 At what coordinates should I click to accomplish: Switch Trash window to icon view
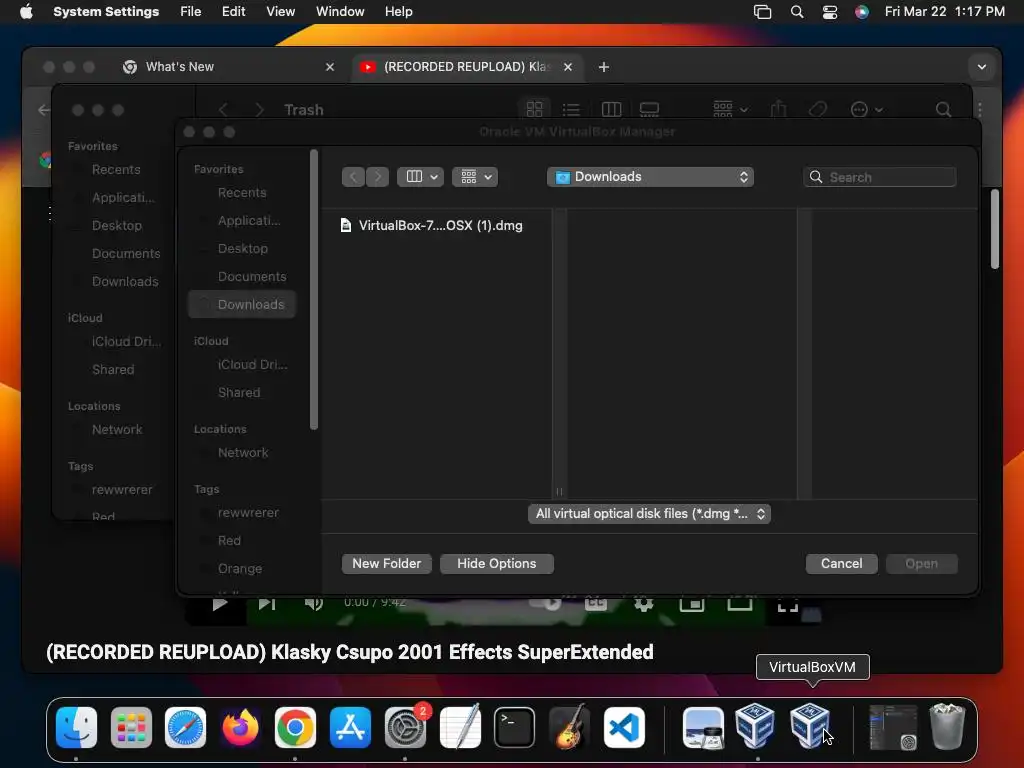coord(534,109)
